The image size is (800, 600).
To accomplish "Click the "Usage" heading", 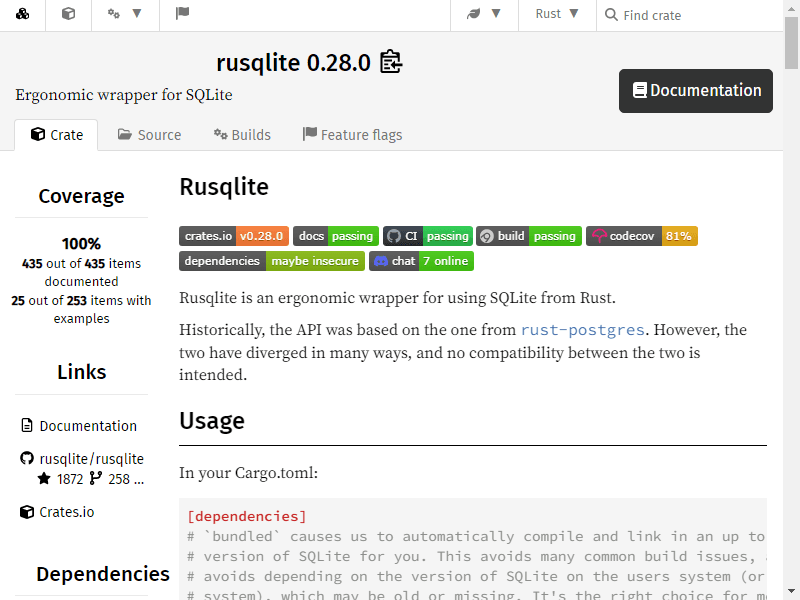I will (212, 421).
